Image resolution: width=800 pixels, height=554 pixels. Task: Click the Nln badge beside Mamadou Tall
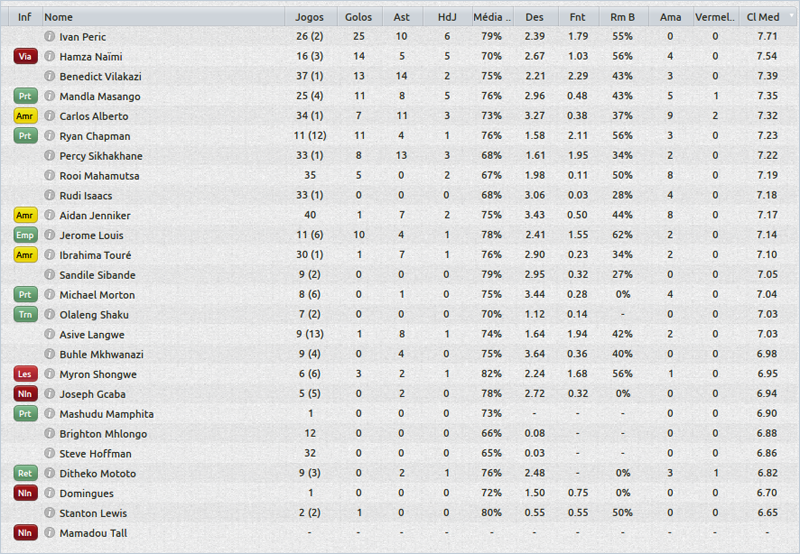coord(25,533)
